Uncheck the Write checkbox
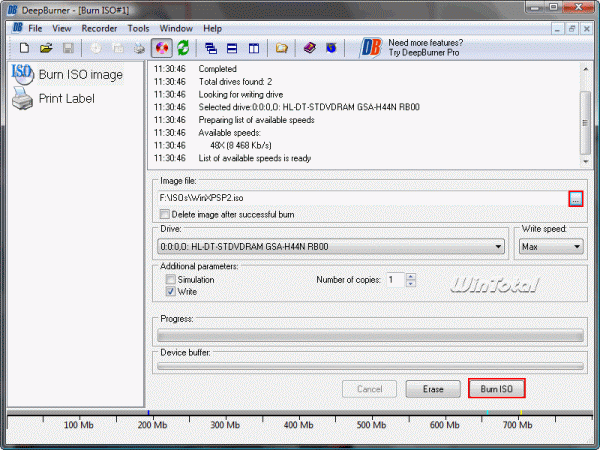Image resolution: width=600 pixels, height=450 pixels. click(x=171, y=292)
